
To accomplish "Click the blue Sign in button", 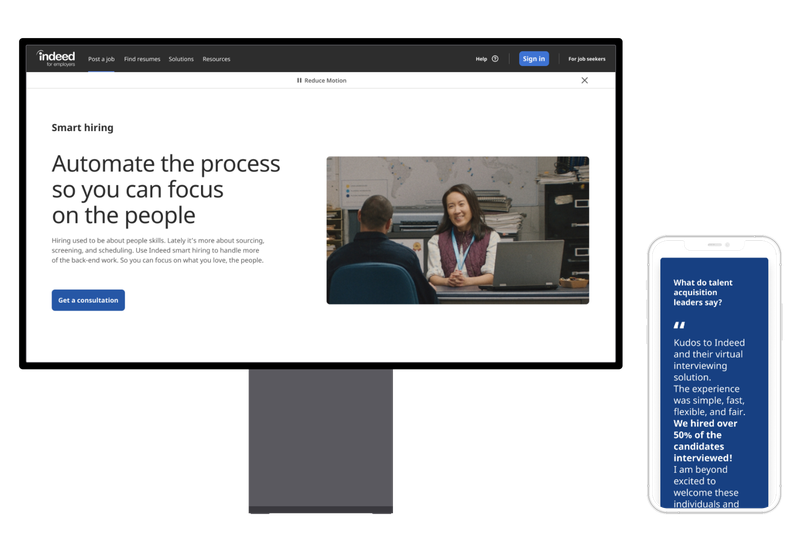I will [534, 59].
